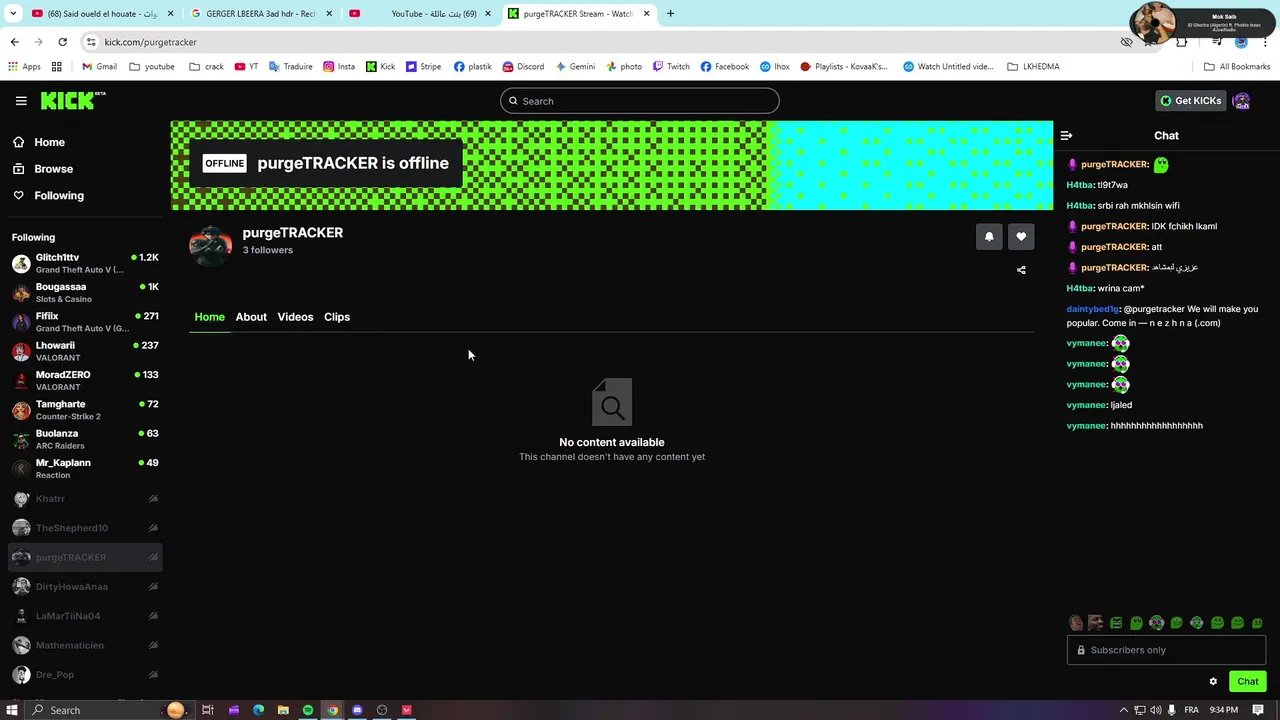
Task: Switch to the Videos tab
Action: [295, 317]
